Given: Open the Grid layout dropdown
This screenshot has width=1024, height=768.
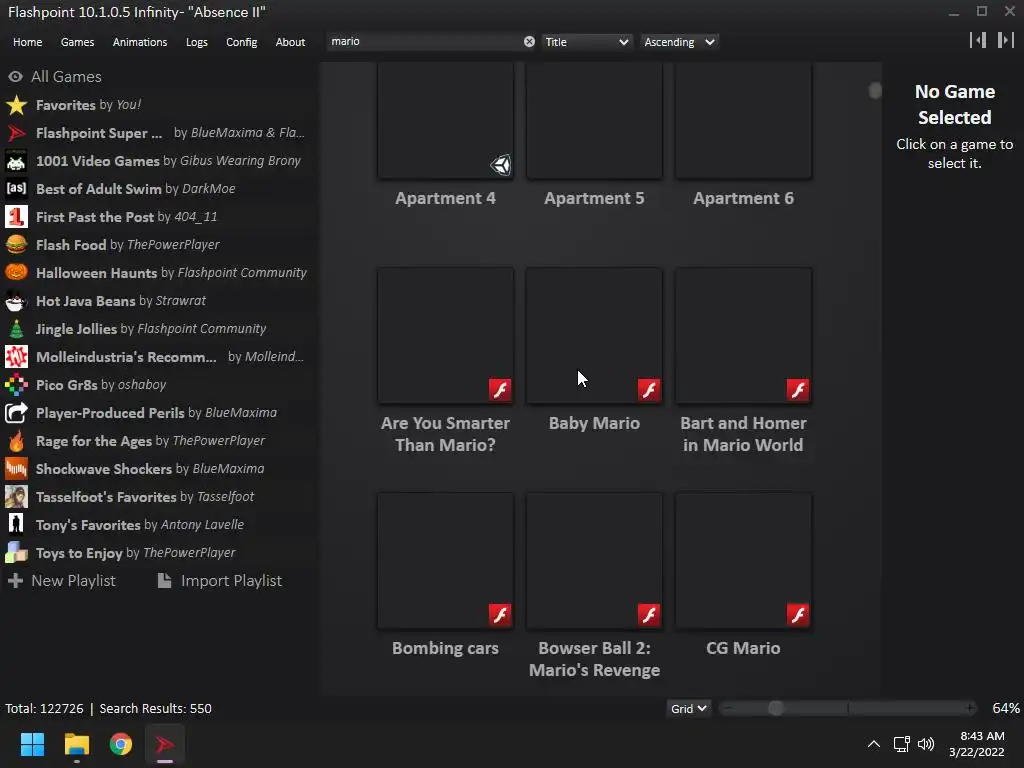Looking at the screenshot, I should tap(688, 709).
